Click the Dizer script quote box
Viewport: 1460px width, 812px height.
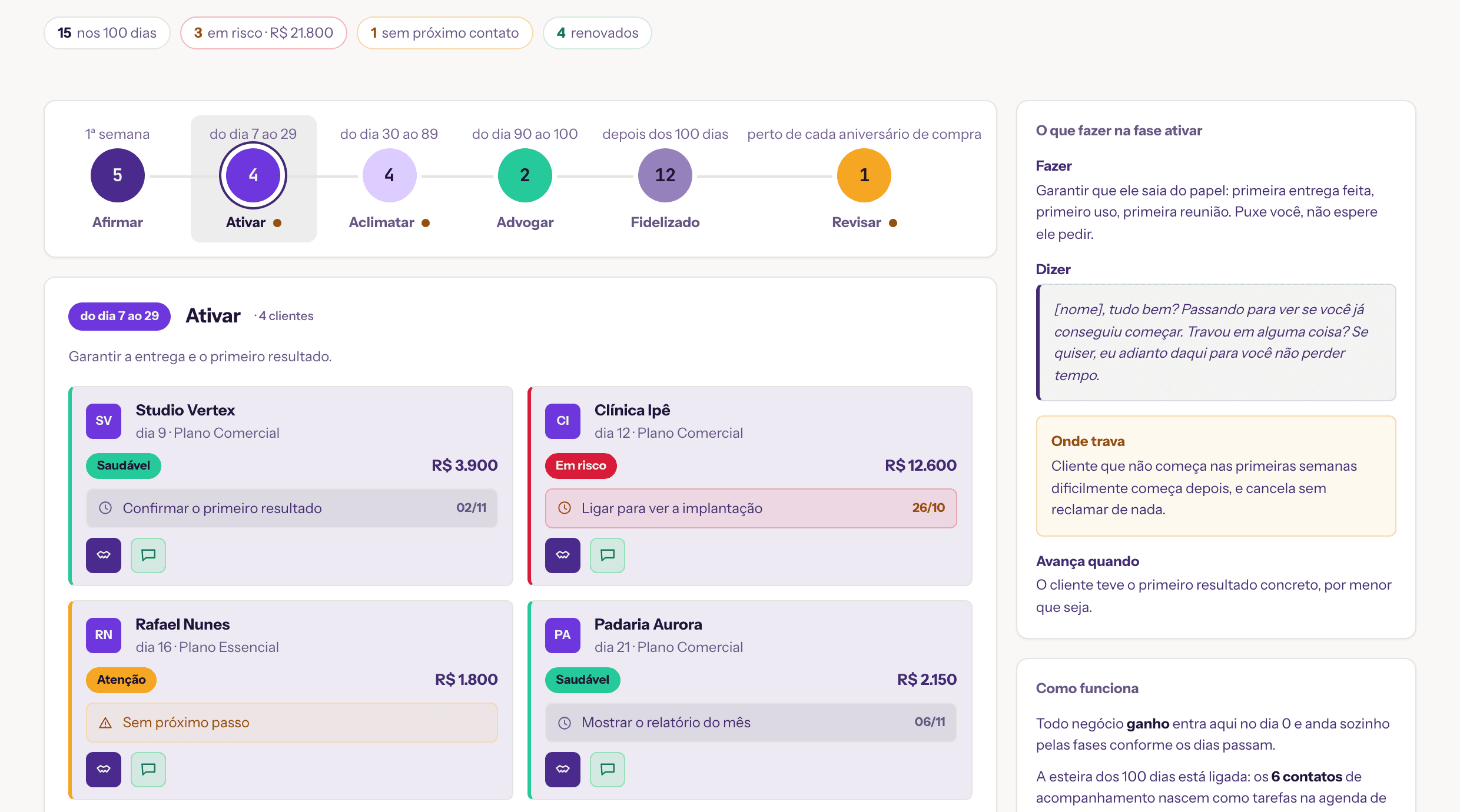pyautogui.click(x=1216, y=342)
